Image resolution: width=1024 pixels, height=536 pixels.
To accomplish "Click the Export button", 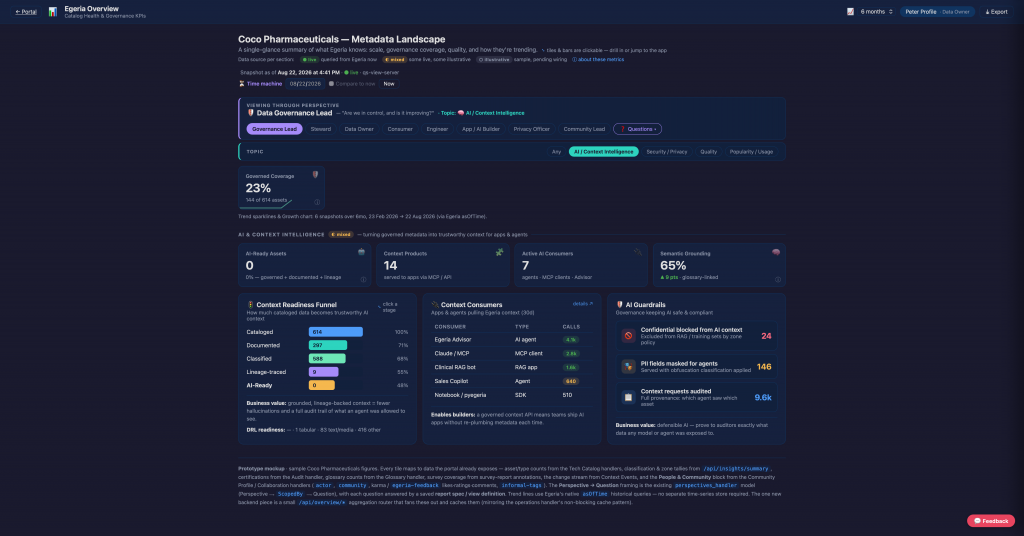I will [997, 12].
